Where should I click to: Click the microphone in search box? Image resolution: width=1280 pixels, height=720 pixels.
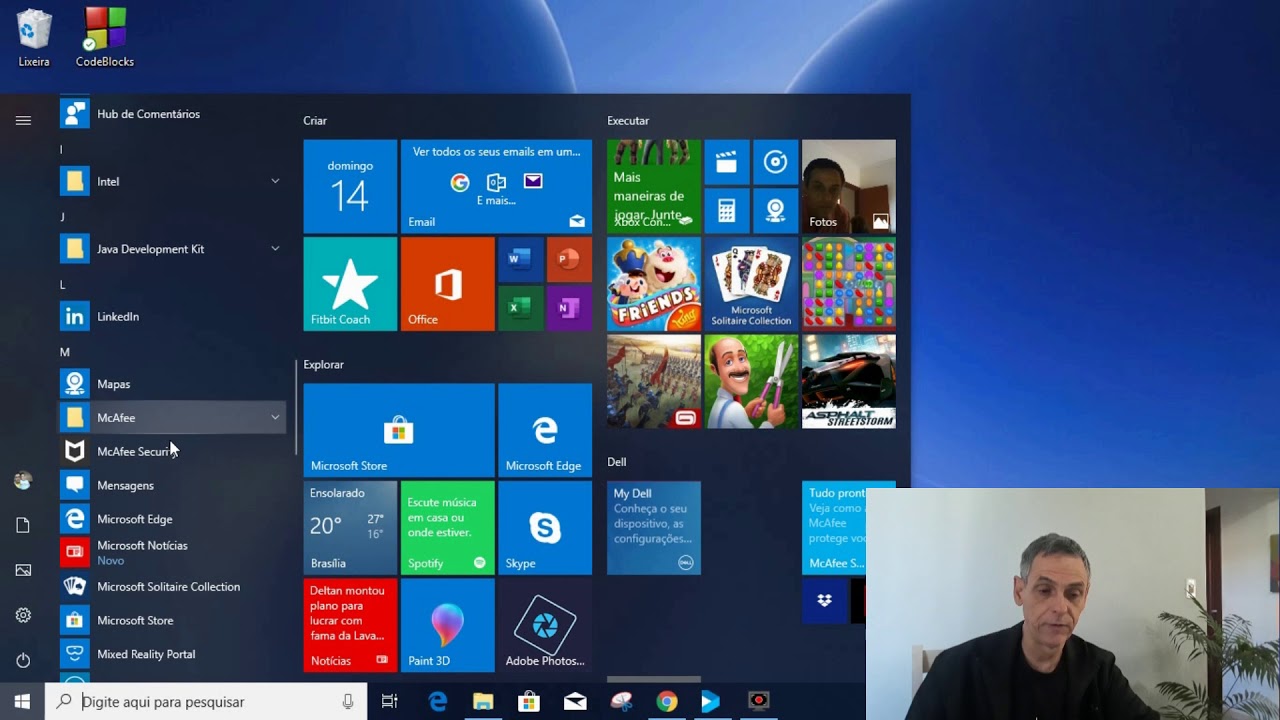point(348,702)
